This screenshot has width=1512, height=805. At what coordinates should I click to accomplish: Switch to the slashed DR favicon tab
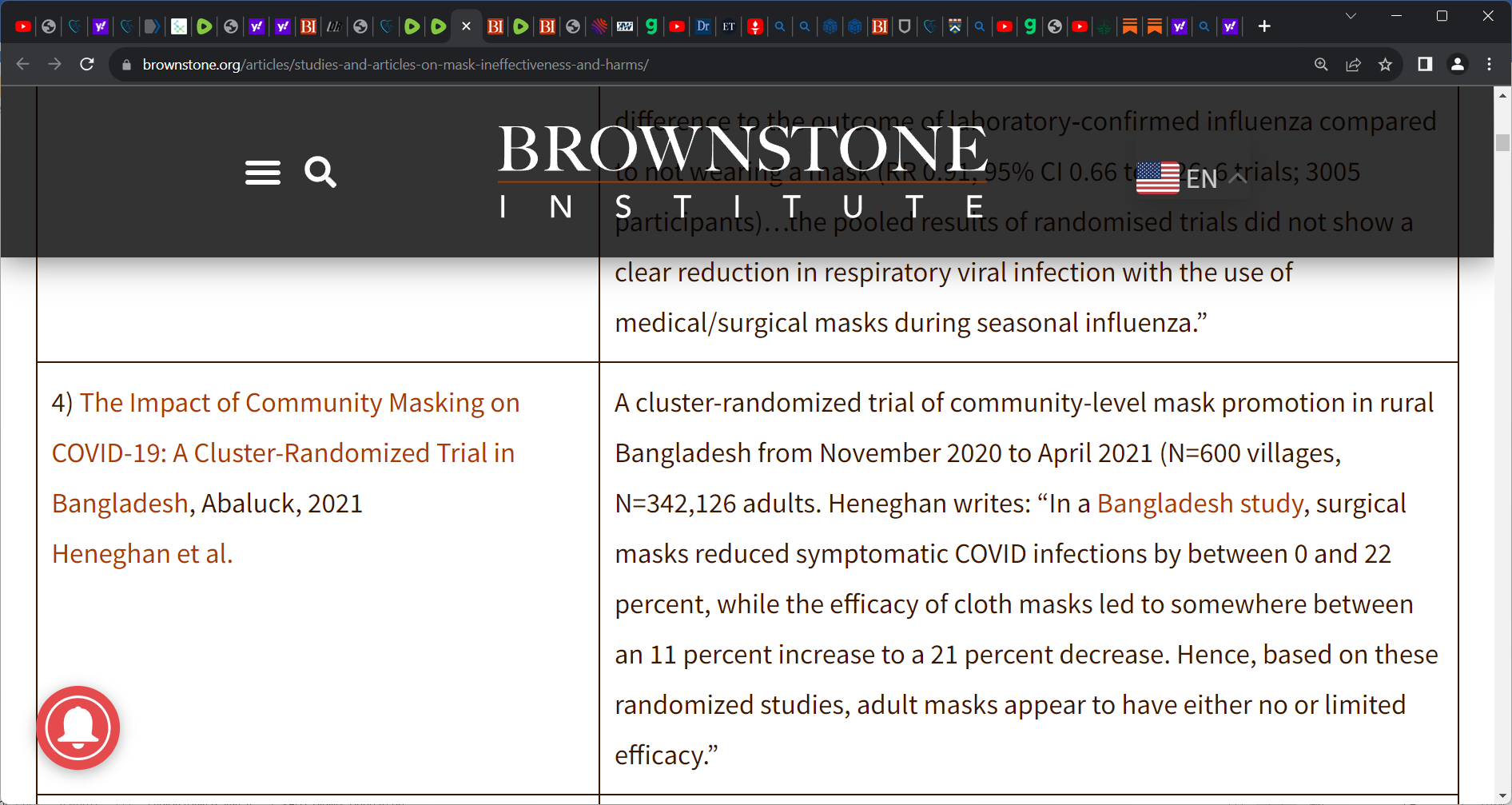pyautogui.click(x=334, y=26)
